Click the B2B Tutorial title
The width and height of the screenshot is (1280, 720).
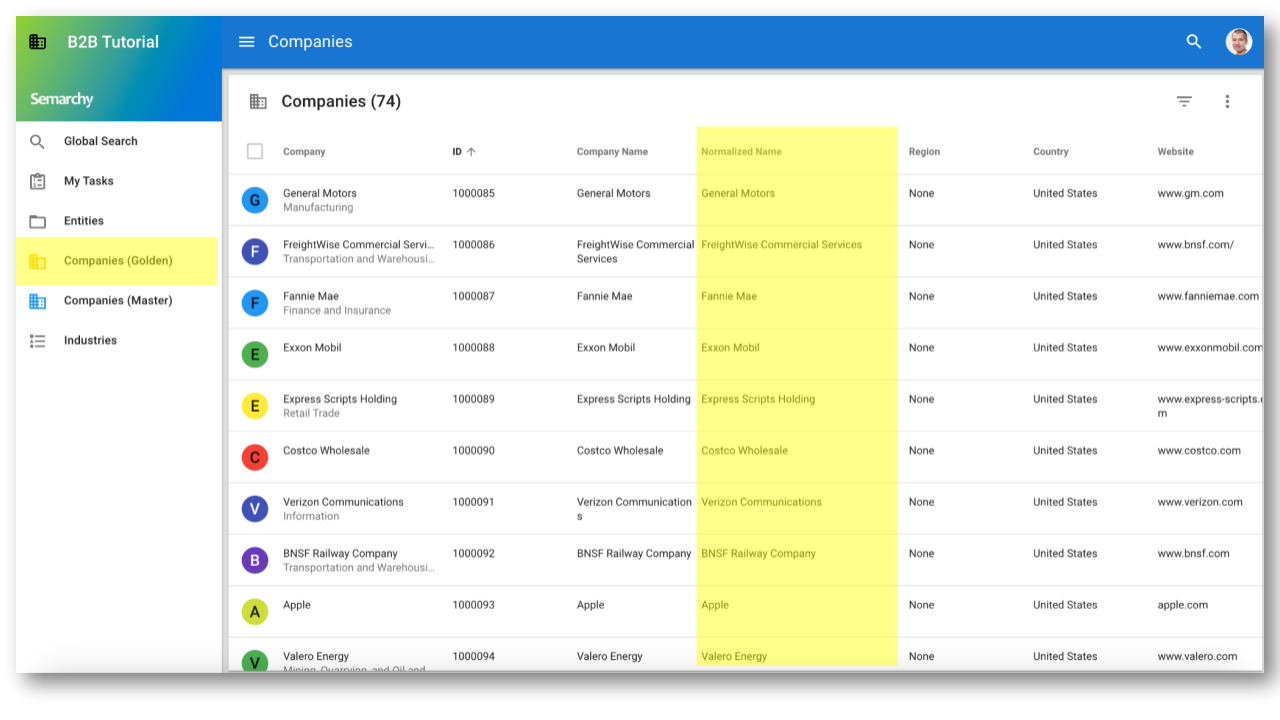(x=113, y=42)
